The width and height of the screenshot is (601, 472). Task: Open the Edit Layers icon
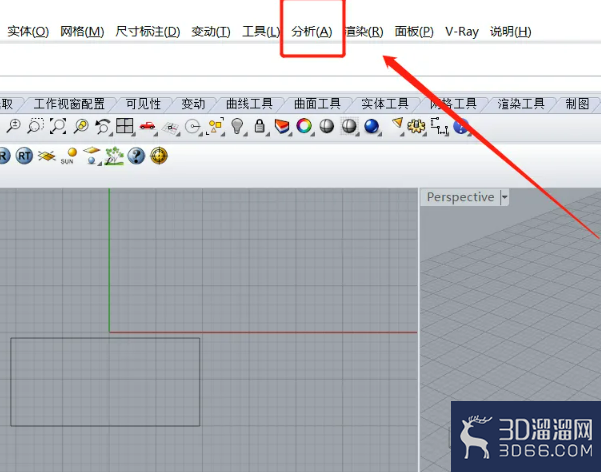click(x=282, y=126)
